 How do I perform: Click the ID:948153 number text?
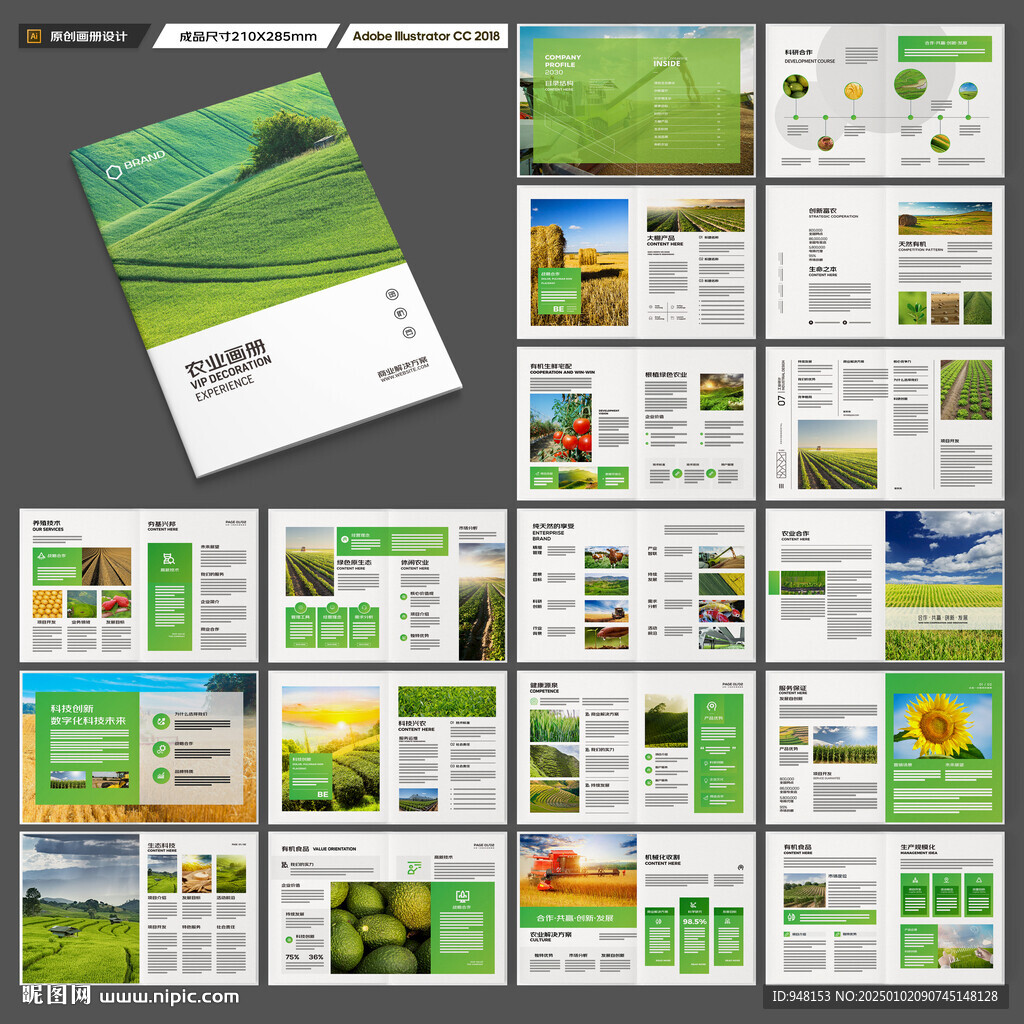[801, 996]
